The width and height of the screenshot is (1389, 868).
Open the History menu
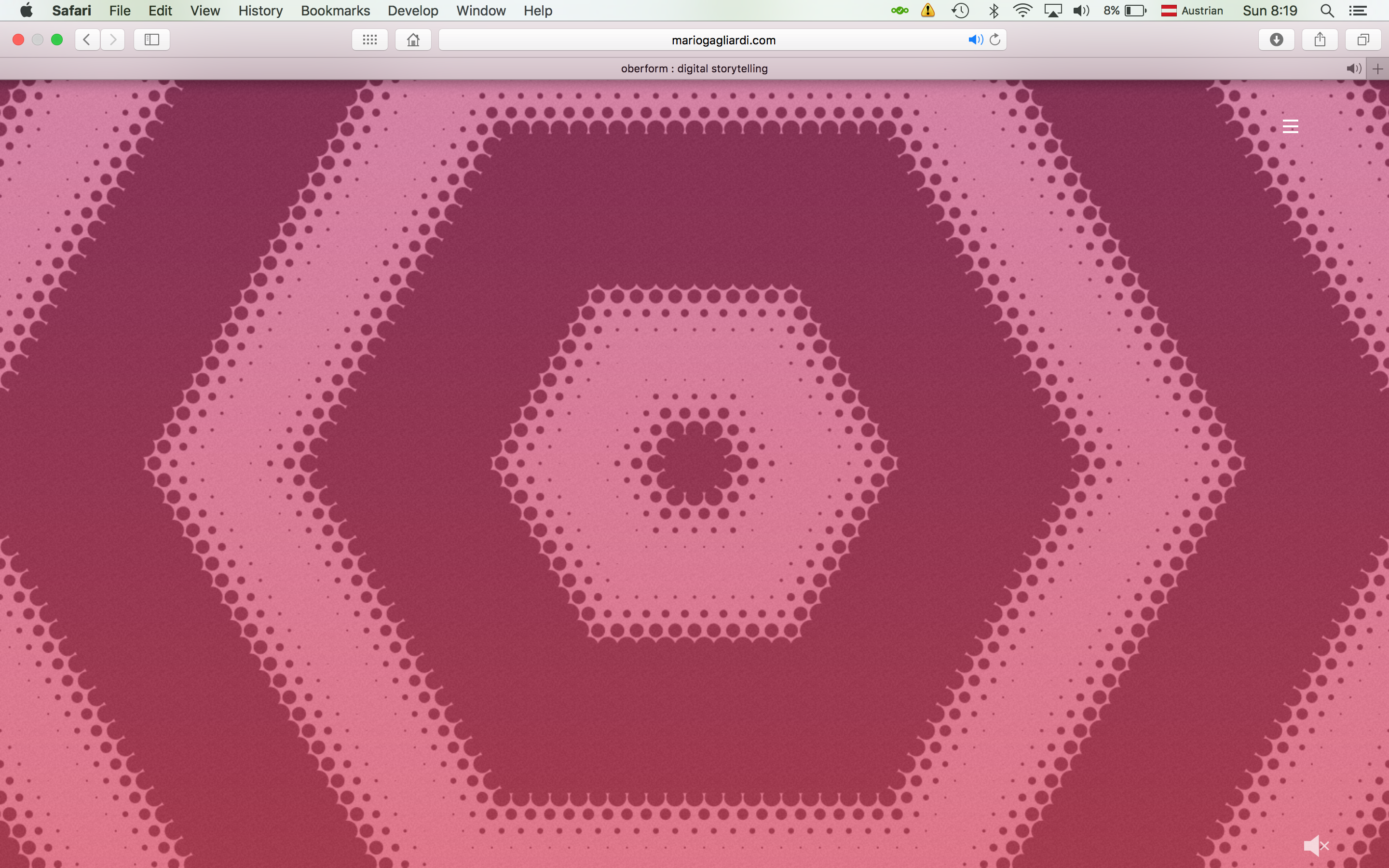[260, 10]
